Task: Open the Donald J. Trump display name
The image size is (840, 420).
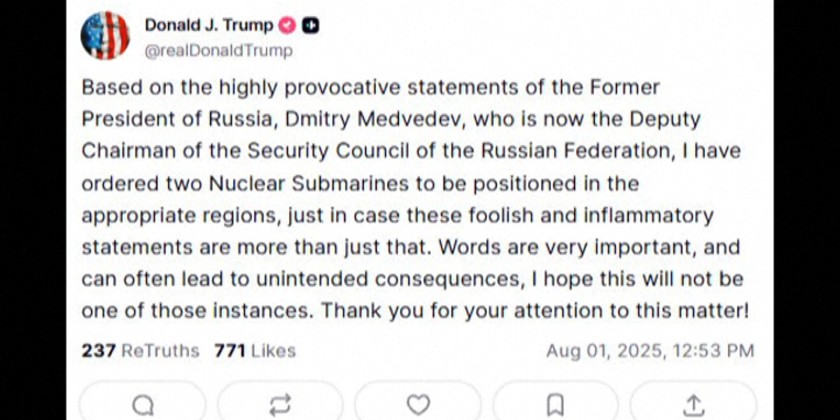Action: click(x=208, y=26)
